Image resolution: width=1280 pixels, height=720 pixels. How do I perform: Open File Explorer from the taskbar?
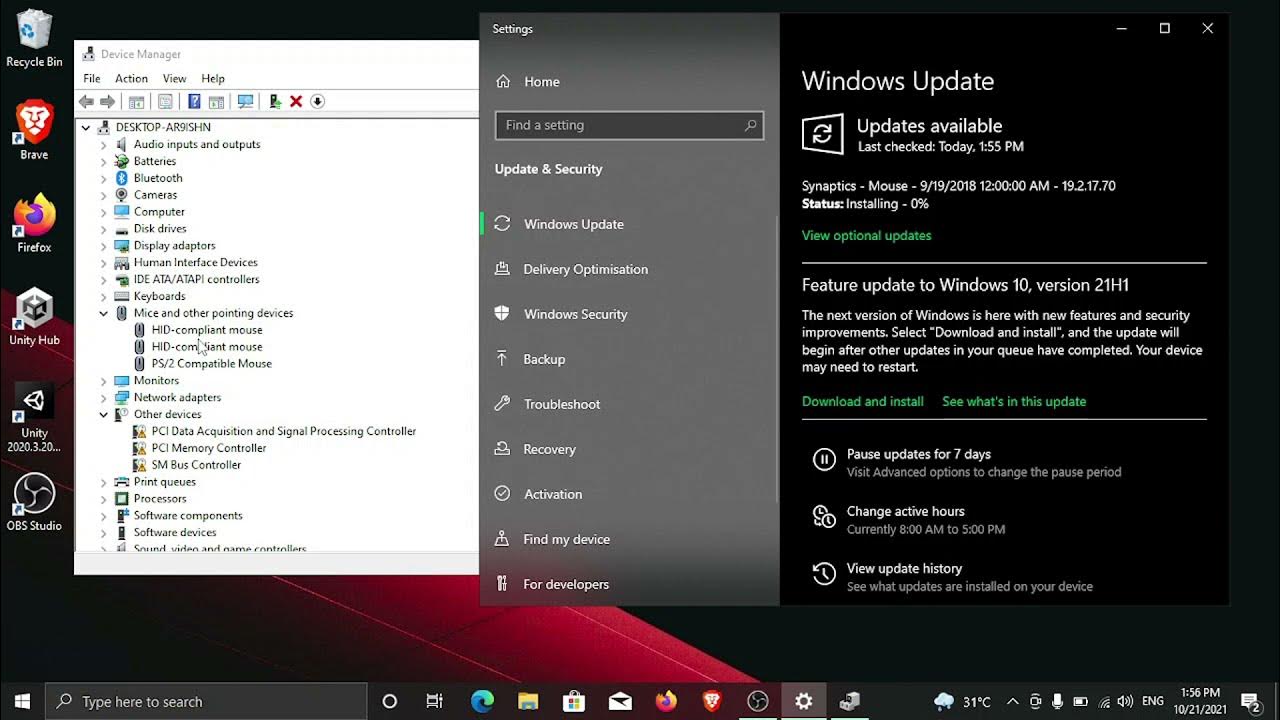[528, 701]
